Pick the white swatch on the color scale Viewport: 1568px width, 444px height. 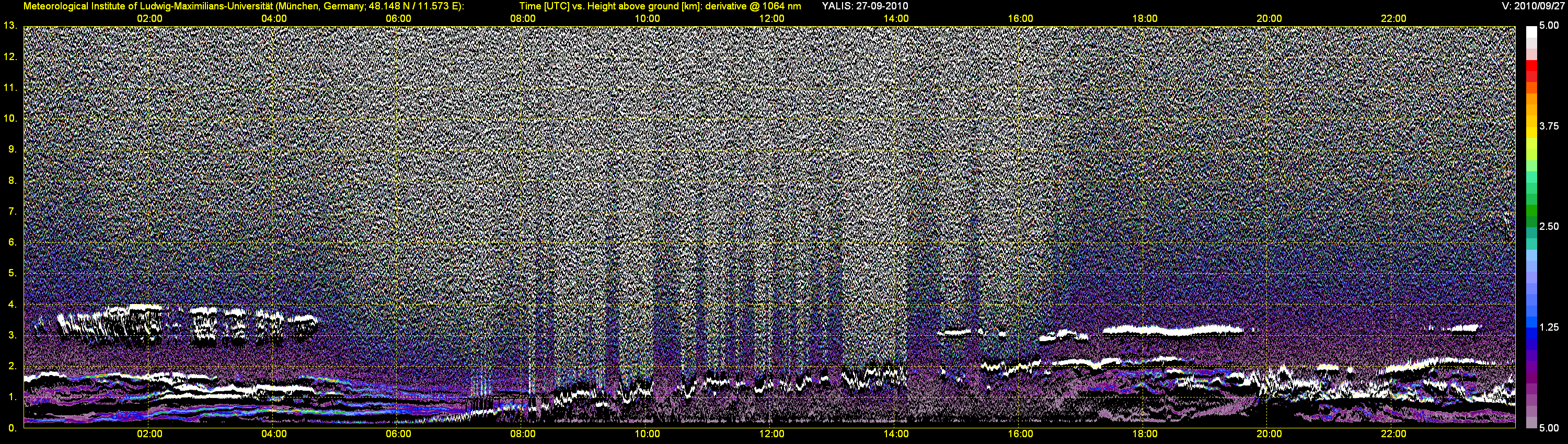pyautogui.click(x=1531, y=32)
